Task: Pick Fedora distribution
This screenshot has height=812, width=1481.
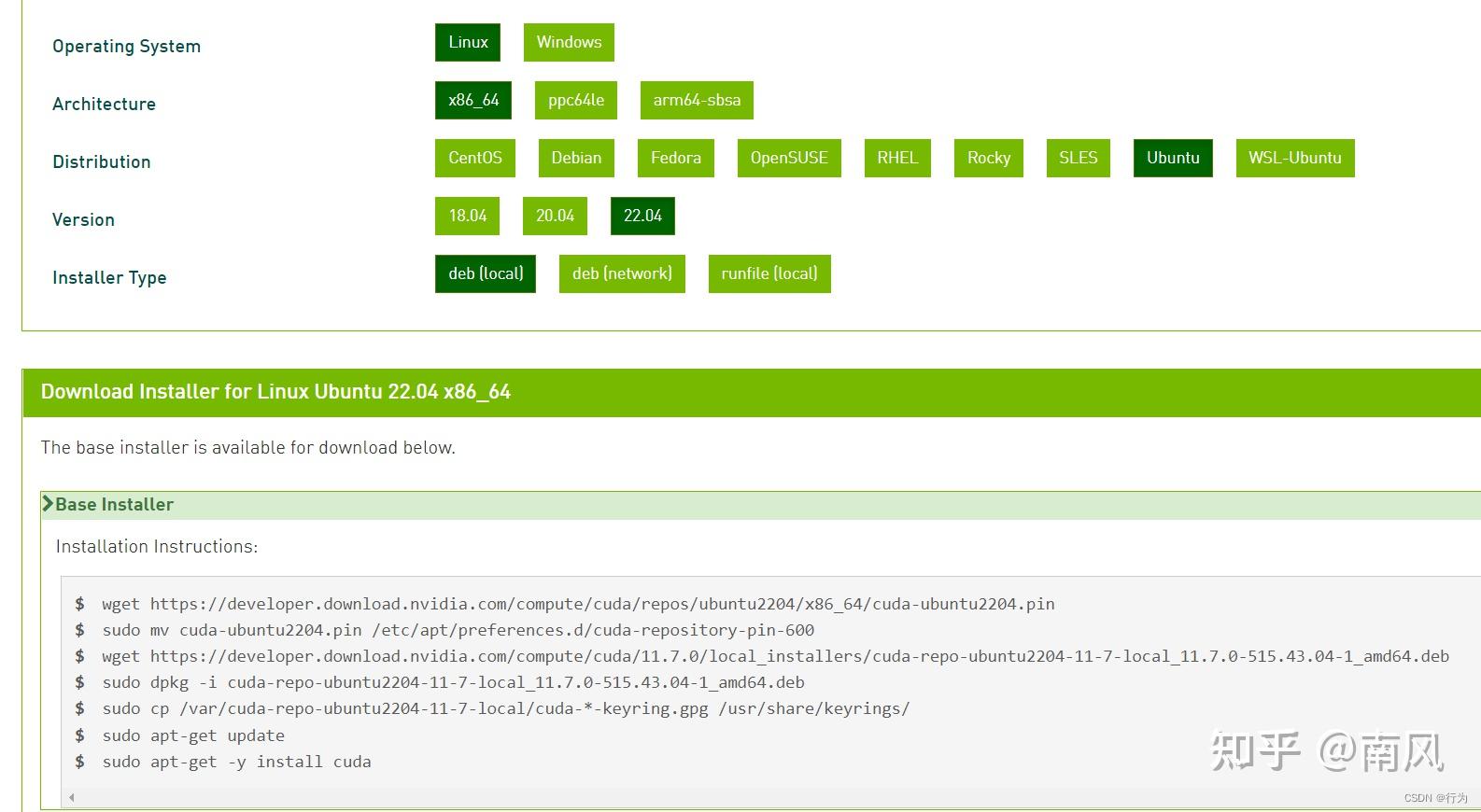Action: 676,159
